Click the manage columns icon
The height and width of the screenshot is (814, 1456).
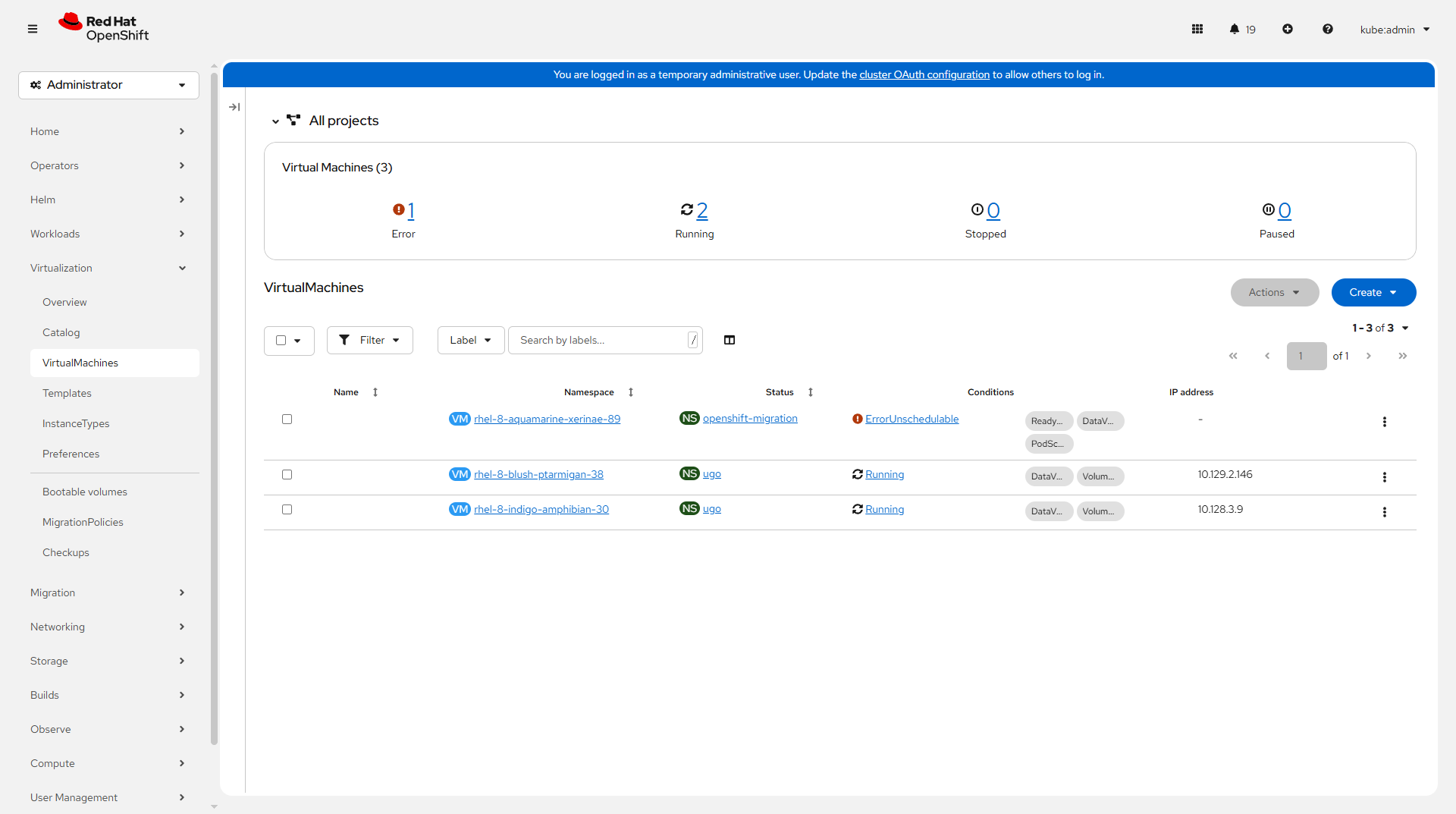(x=730, y=340)
